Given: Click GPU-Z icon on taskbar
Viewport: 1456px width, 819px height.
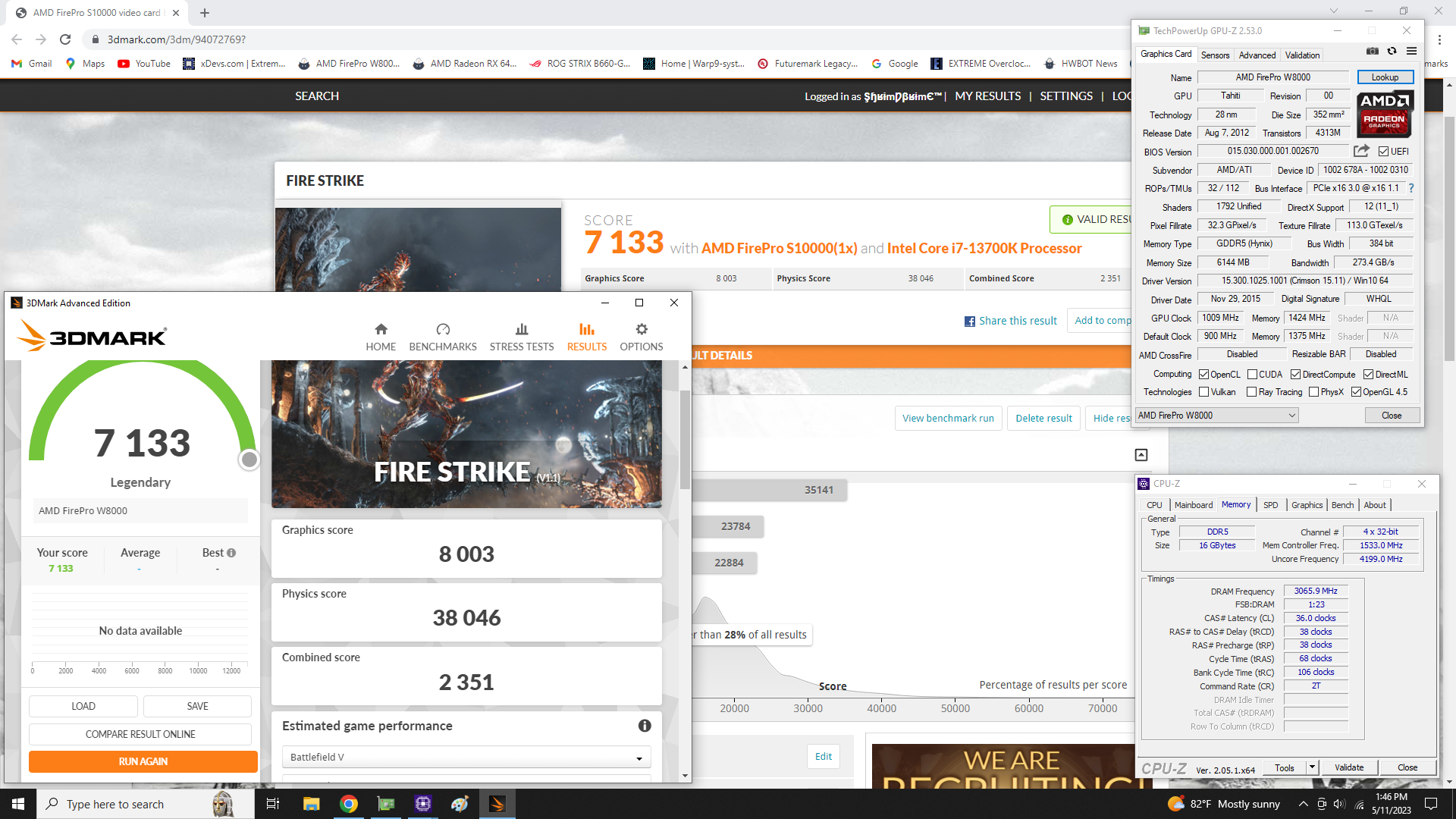Looking at the screenshot, I should click(386, 804).
